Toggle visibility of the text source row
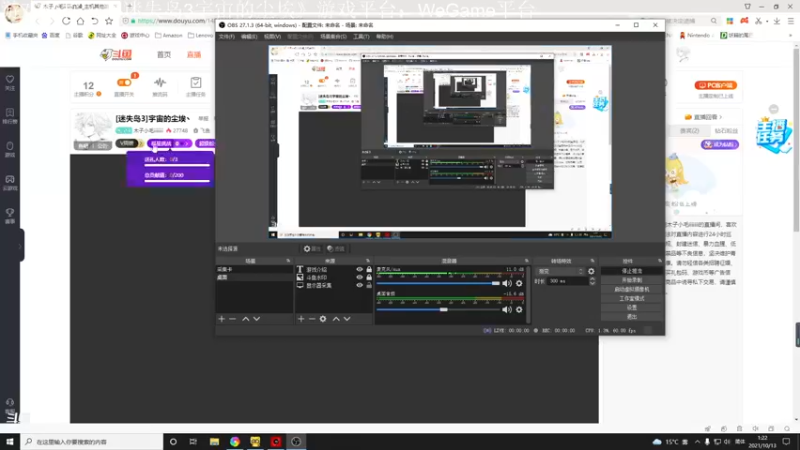This screenshot has width=800, height=450. pyautogui.click(x=359, y=269)
